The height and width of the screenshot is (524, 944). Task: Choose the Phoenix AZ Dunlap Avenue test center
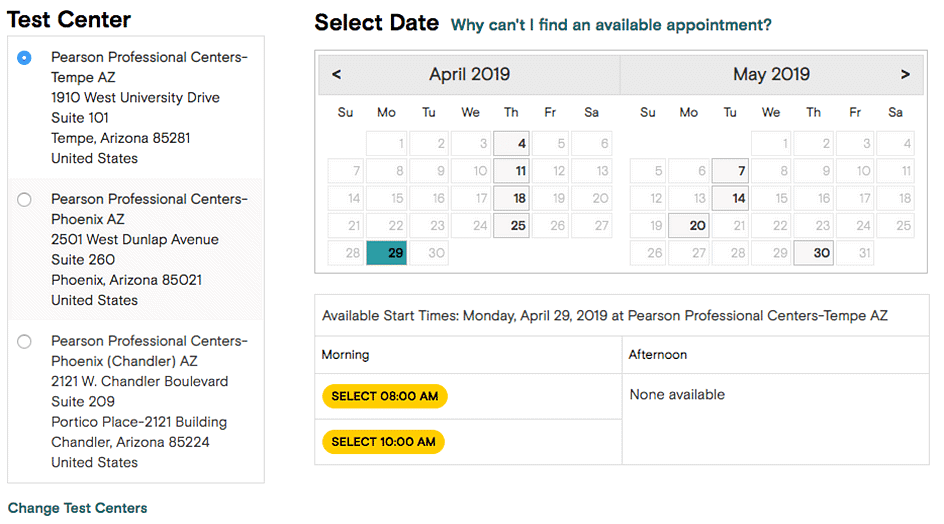24,199
